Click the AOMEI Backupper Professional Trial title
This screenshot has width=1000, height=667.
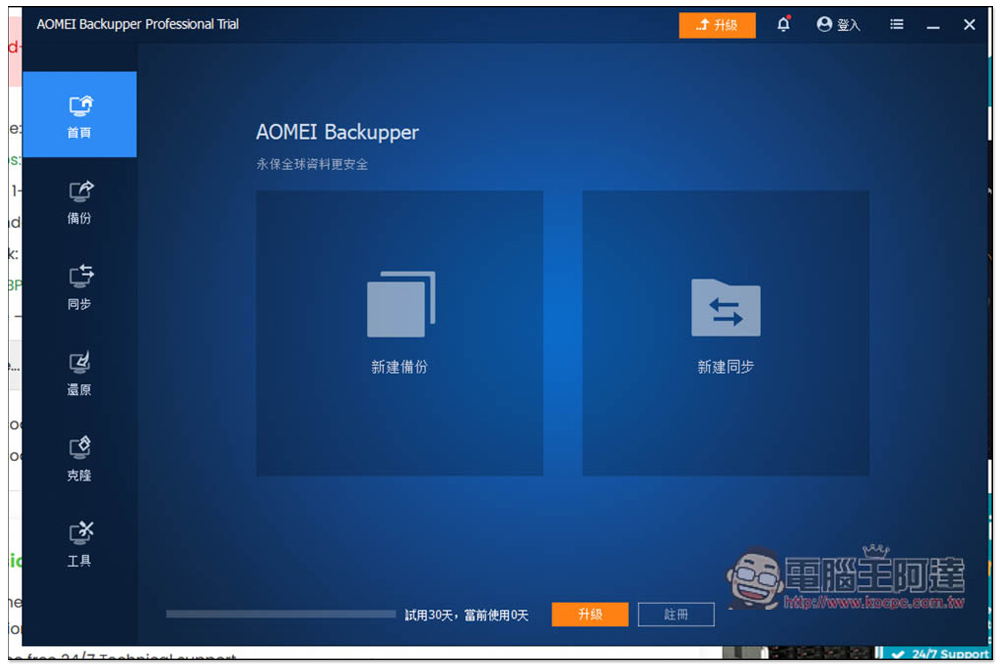tap(138, 24)
